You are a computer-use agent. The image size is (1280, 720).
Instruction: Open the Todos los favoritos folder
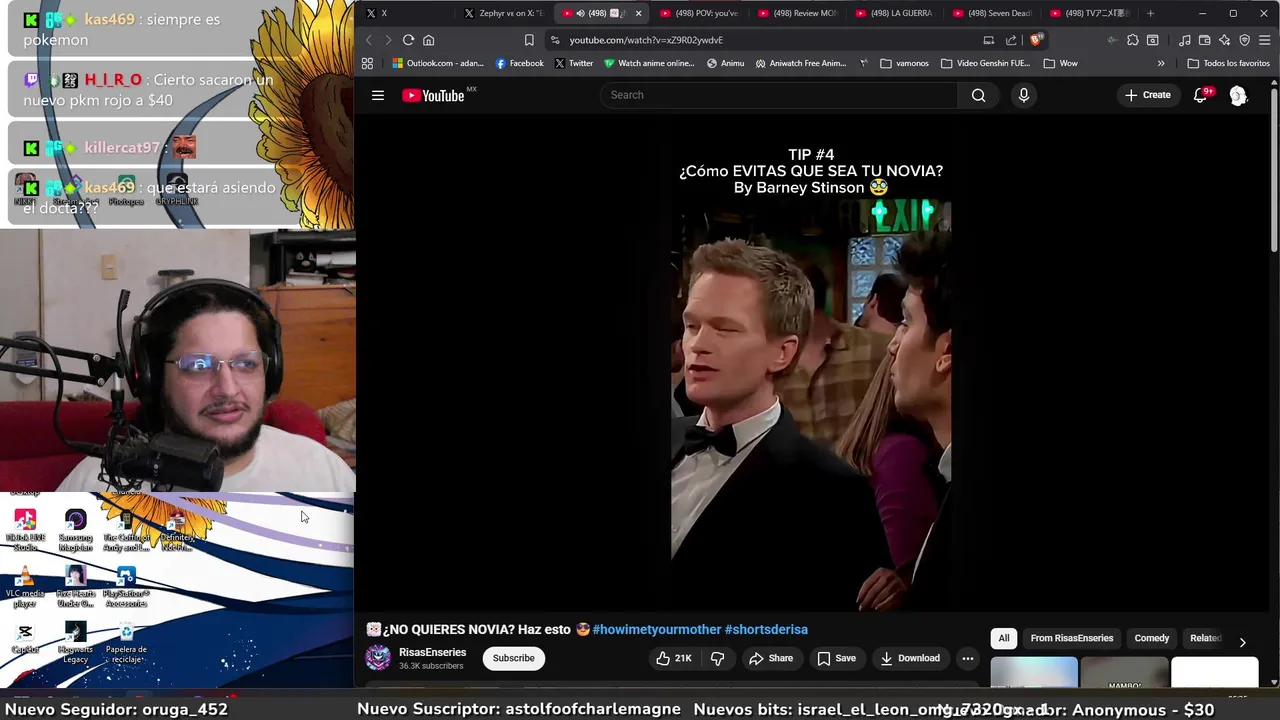point(1228,63)
